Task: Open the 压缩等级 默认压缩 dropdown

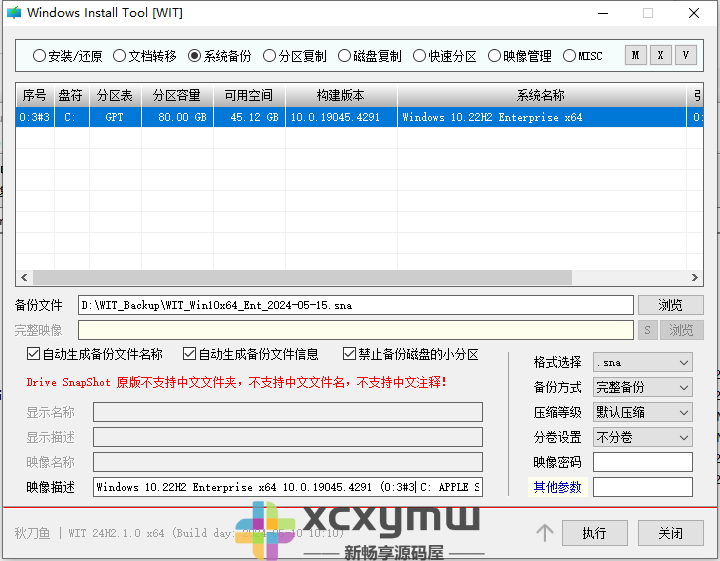Action: [642, 412]
